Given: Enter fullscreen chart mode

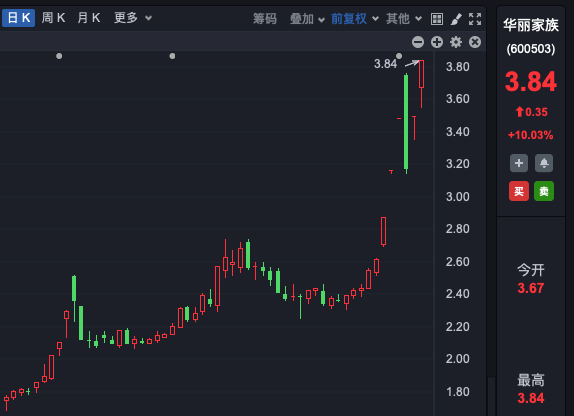Looking at the screenshot, I should (x=475, y=19).
